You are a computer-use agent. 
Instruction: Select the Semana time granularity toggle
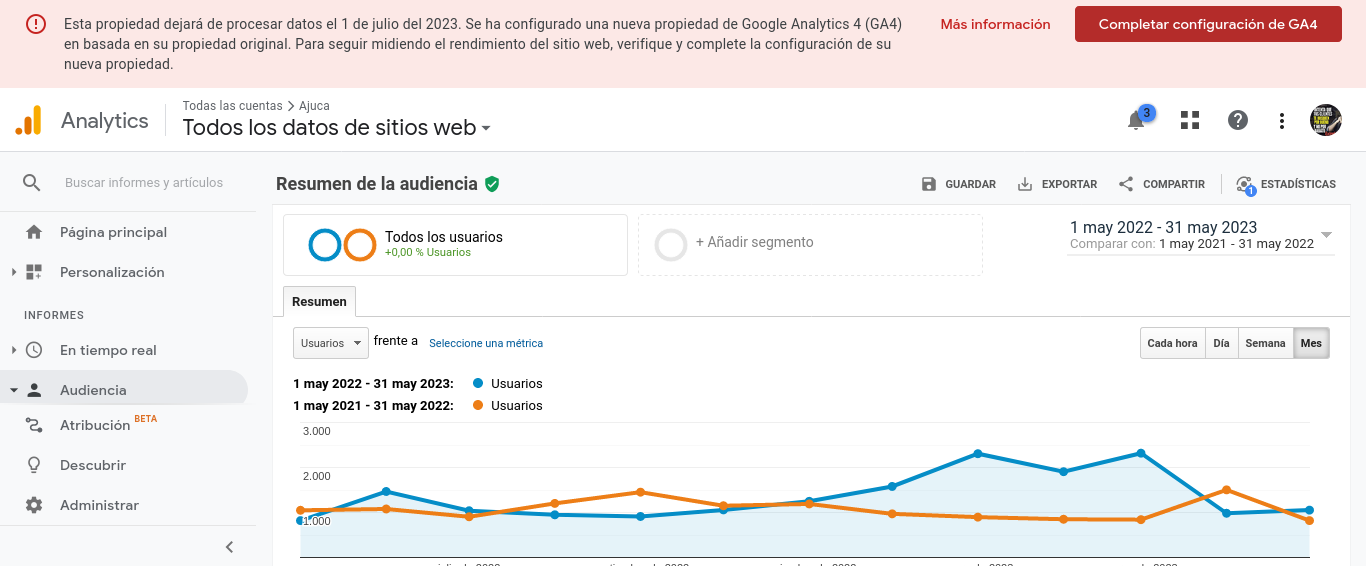[1265, 343]
